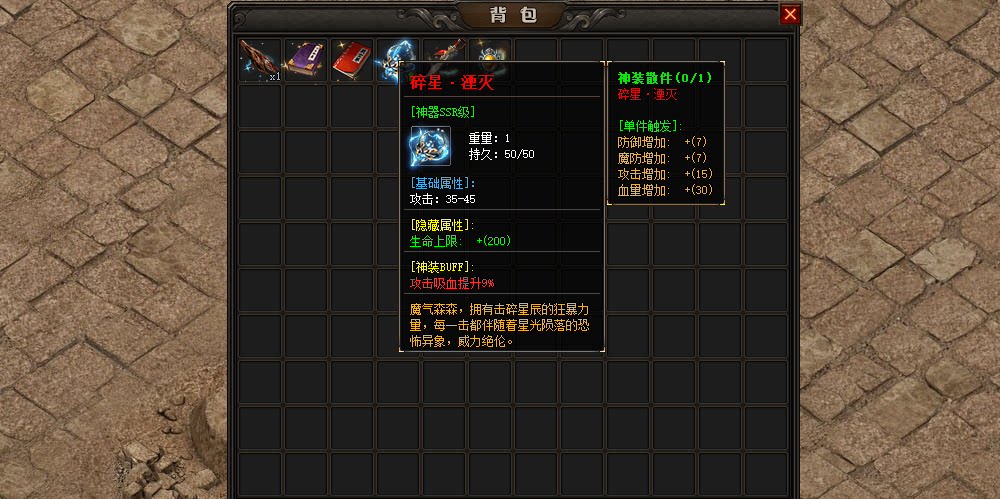Image resolution: width=1000 pixels, height=499 pixels.
Task: Click the 持久: 50/50 durability text
Action: [502, 154]
